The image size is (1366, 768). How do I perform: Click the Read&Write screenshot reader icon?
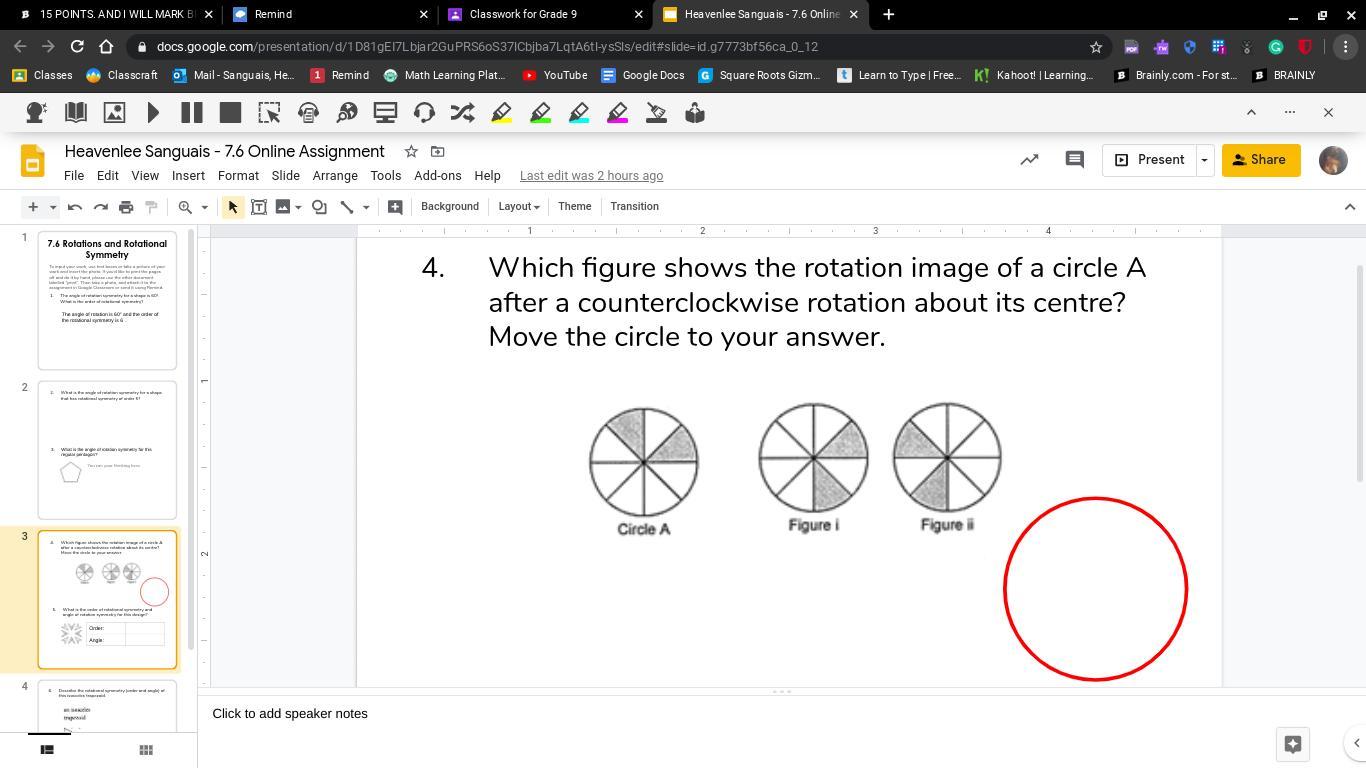tap(269, 113)
